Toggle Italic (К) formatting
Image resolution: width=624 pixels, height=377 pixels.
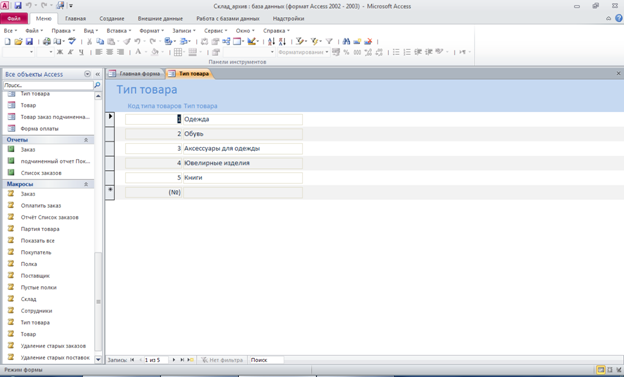(70, 52)
